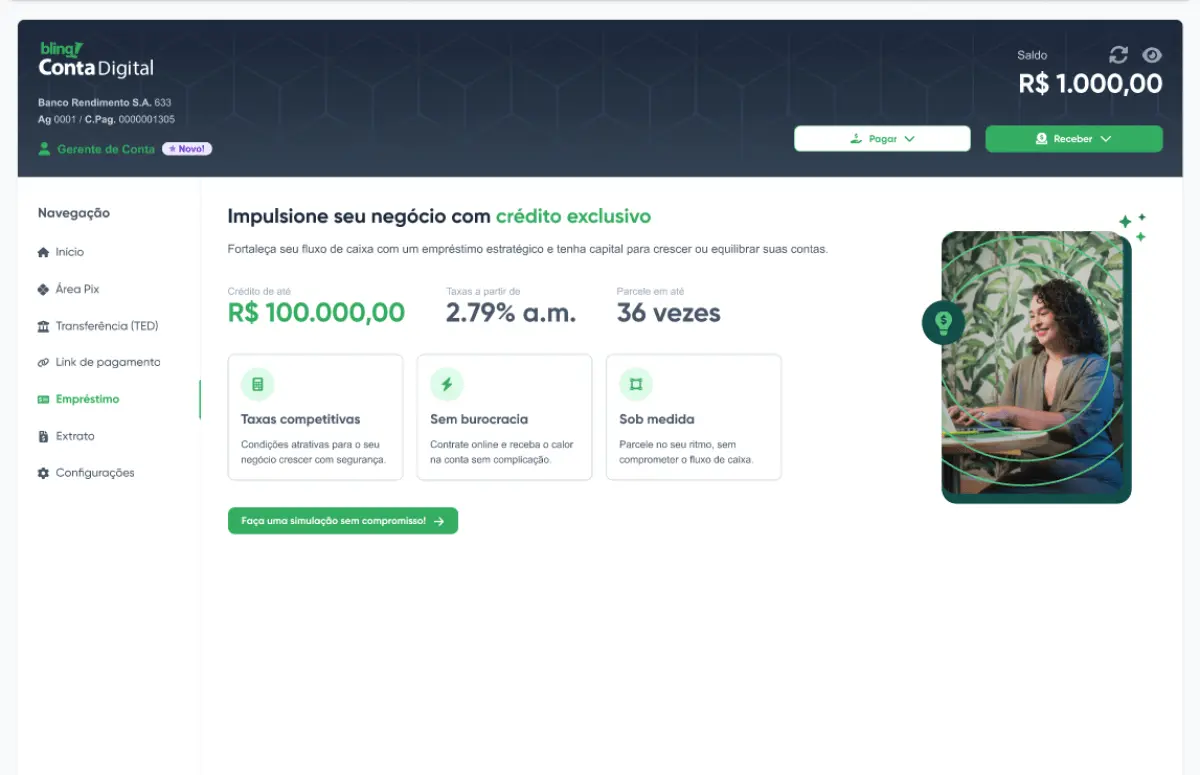Click the Início house icon
This screenshot has width=1200, height=775.
pos(43,252)
